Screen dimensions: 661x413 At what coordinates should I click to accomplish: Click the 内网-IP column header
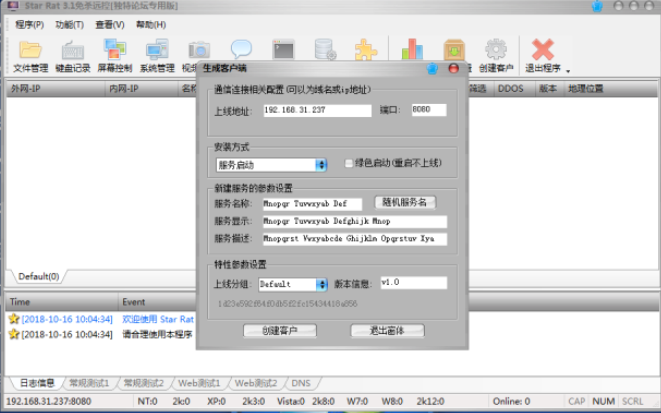coord(142,88)
